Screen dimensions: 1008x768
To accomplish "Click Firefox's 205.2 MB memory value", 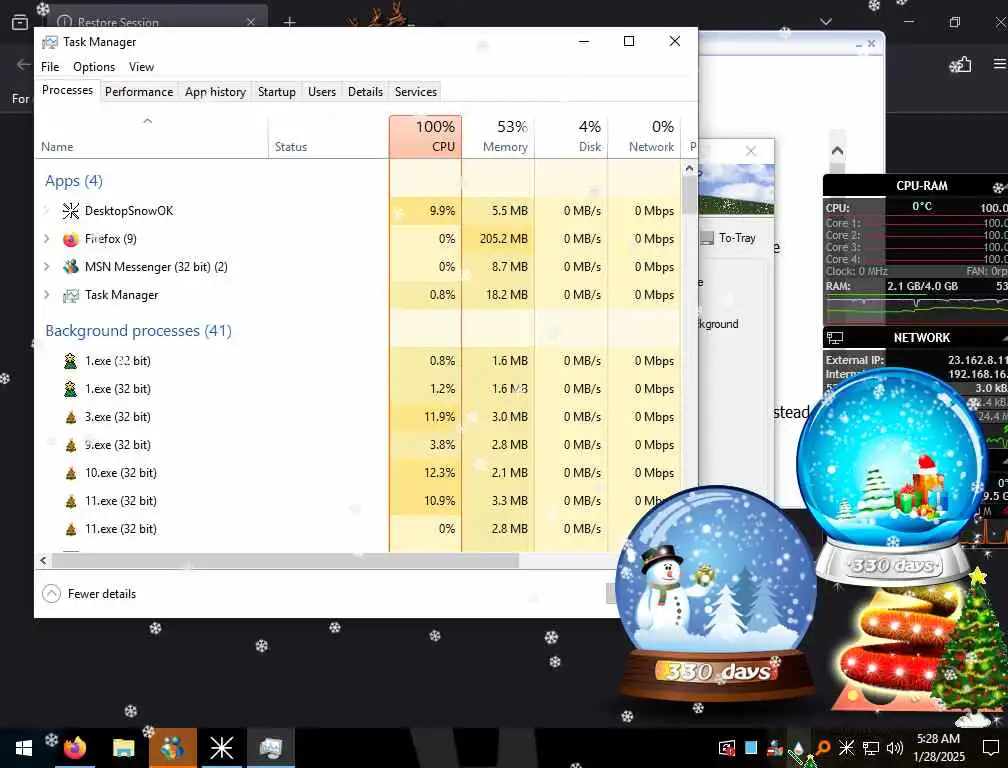I will pos(503,239).
